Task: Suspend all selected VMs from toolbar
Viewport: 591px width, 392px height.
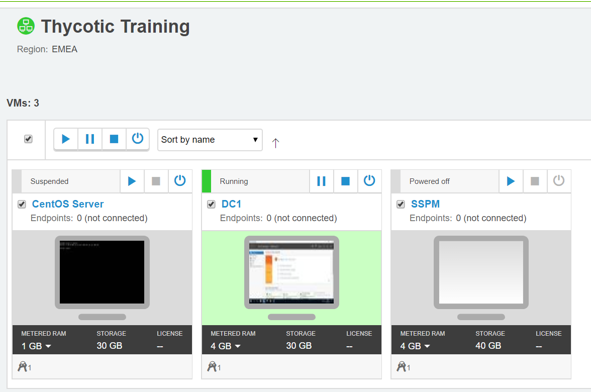Action: tap(90, 139)
